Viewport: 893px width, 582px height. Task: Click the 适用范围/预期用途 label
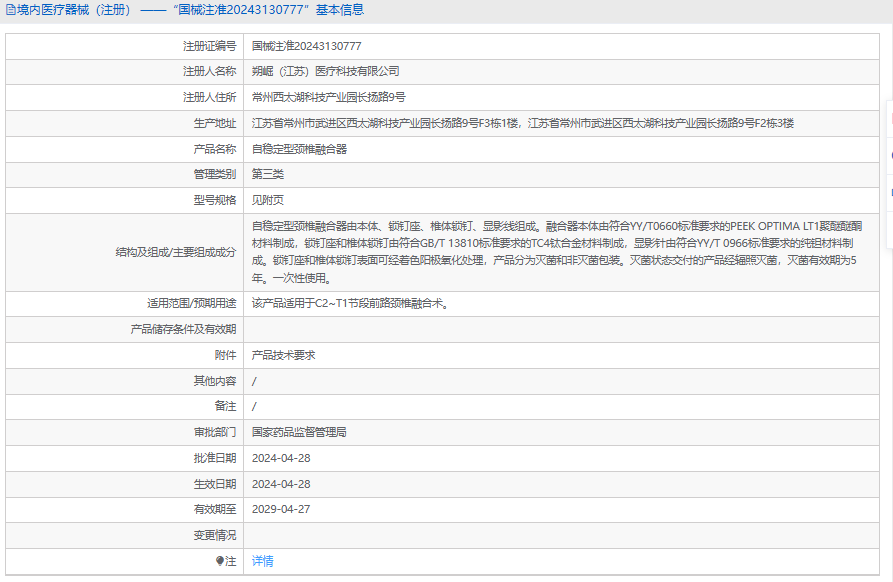(191, 304)
